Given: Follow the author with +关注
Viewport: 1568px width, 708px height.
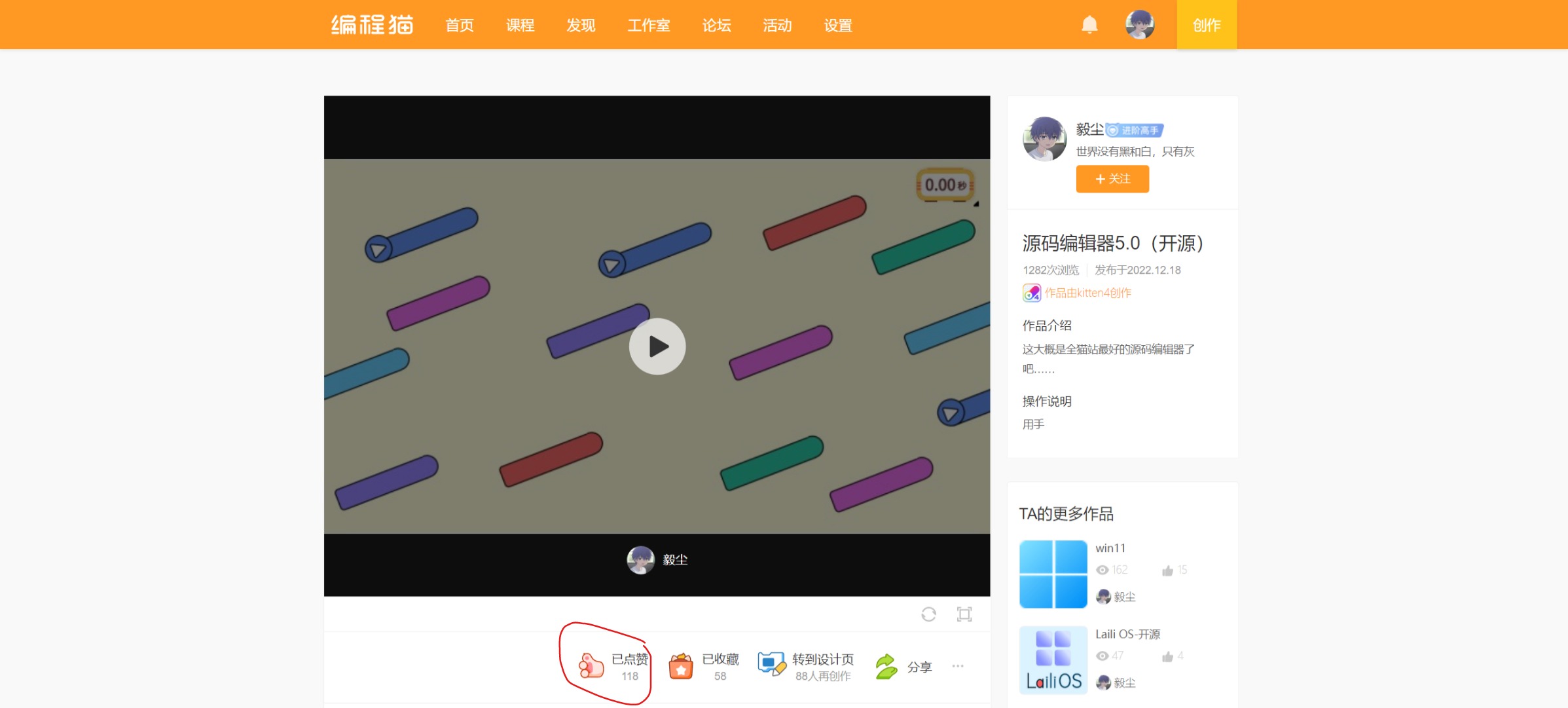Looking at the screenshot, I should click(x=1112, y=179).
